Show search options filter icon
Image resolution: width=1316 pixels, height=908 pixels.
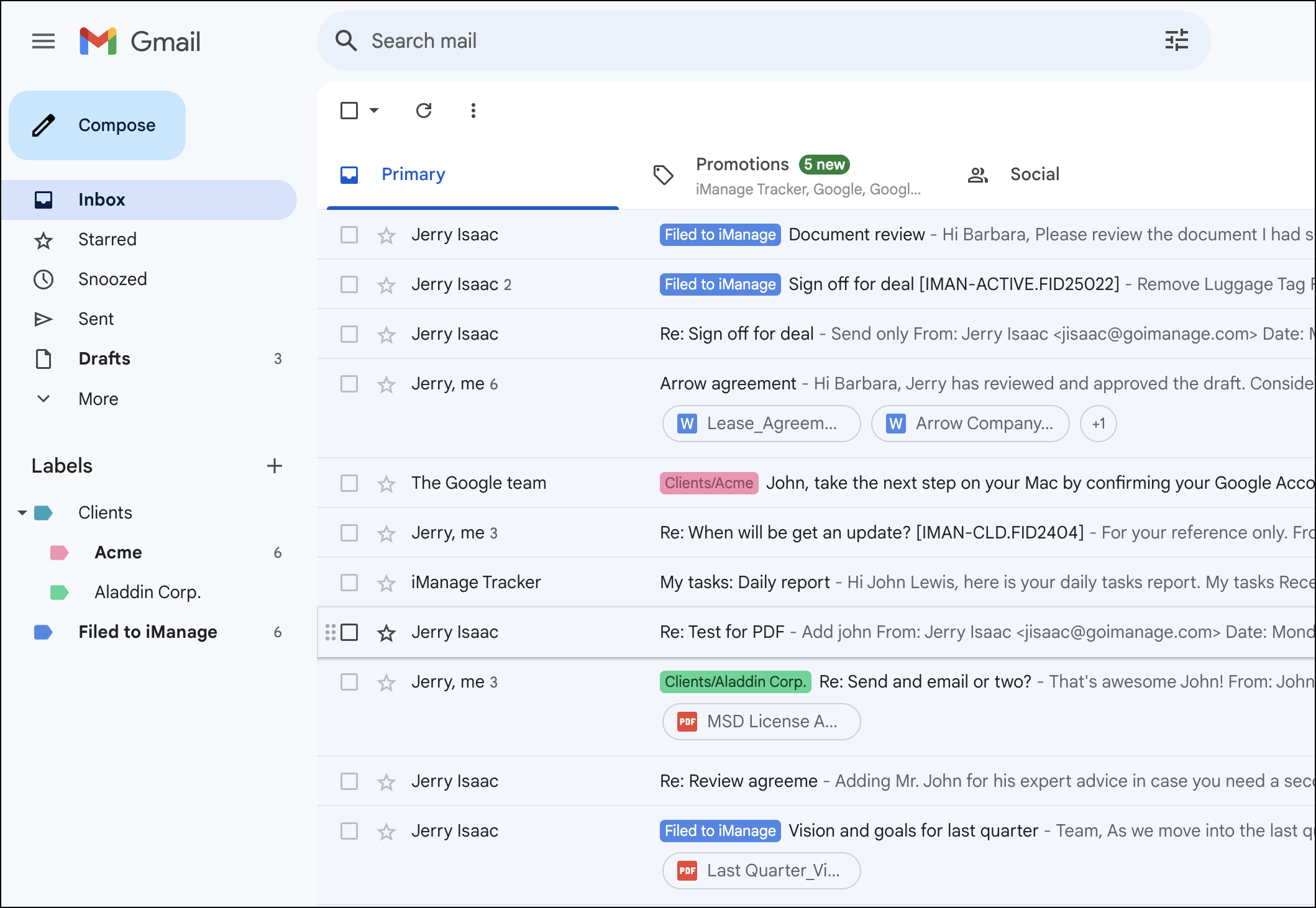point(1176,40)
